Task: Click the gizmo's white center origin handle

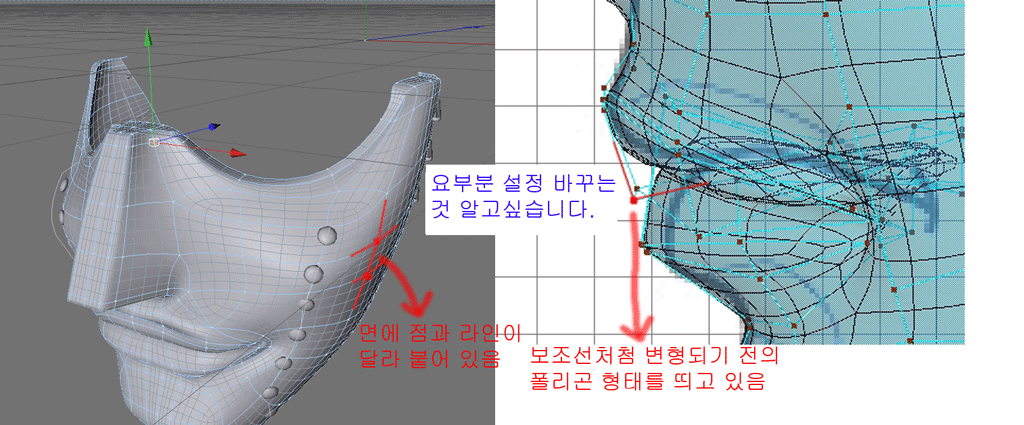Action: 153,141
